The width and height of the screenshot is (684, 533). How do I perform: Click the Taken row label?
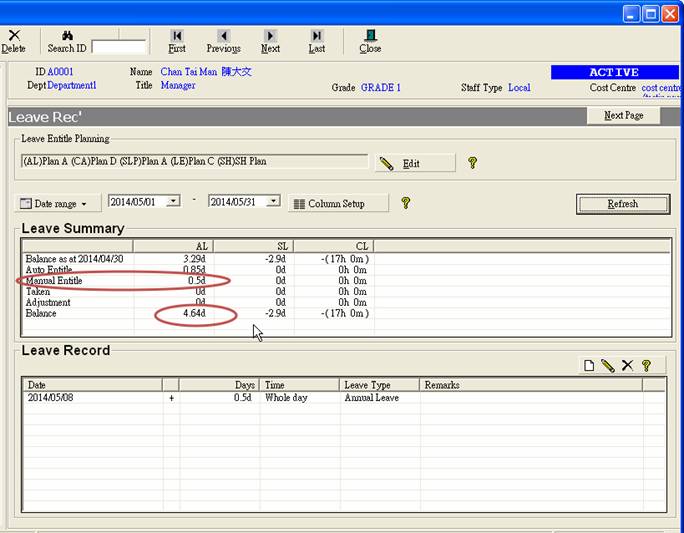(x=38, y=291)
